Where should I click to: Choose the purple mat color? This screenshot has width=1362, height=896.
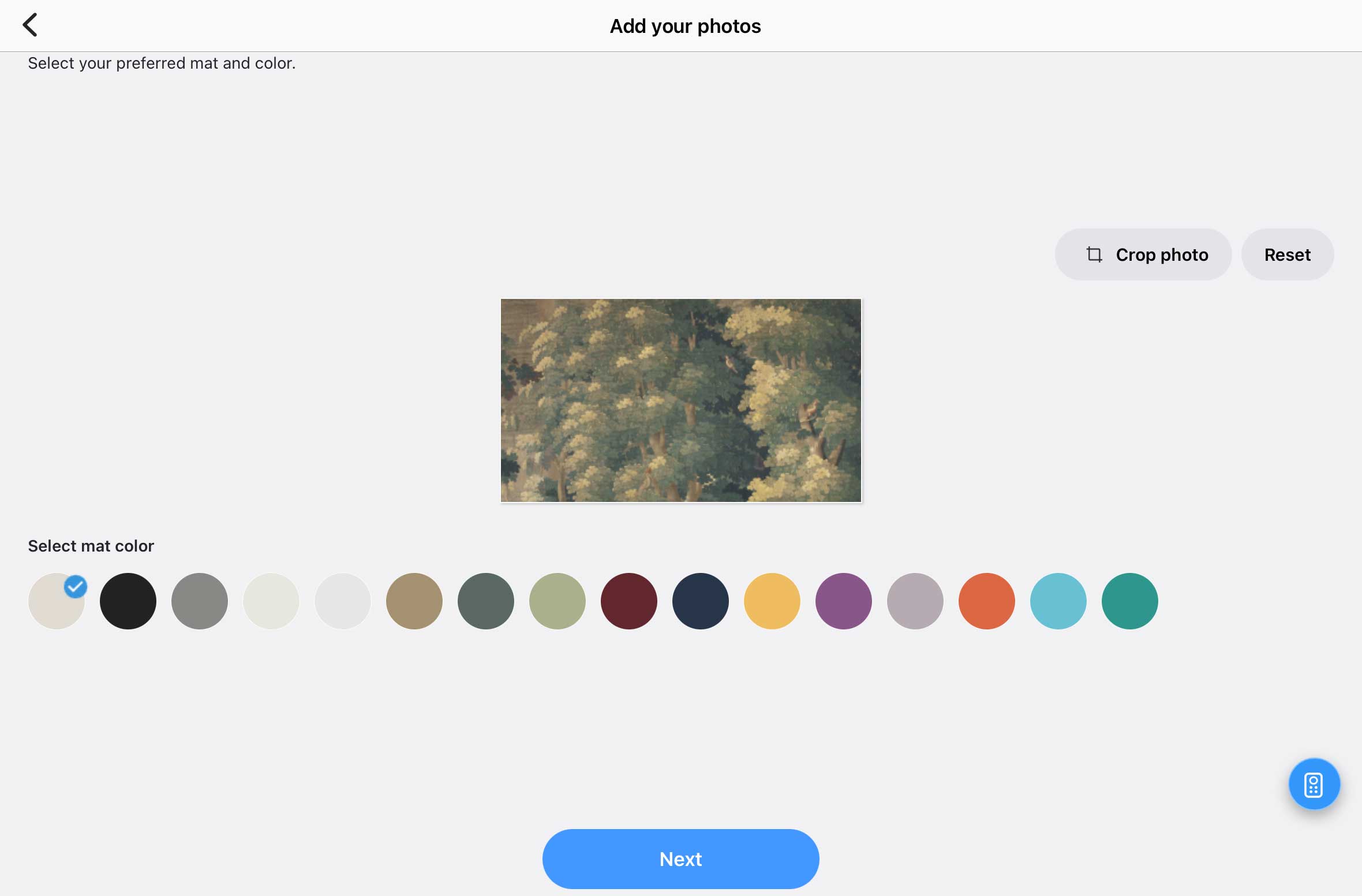point(844,601)
